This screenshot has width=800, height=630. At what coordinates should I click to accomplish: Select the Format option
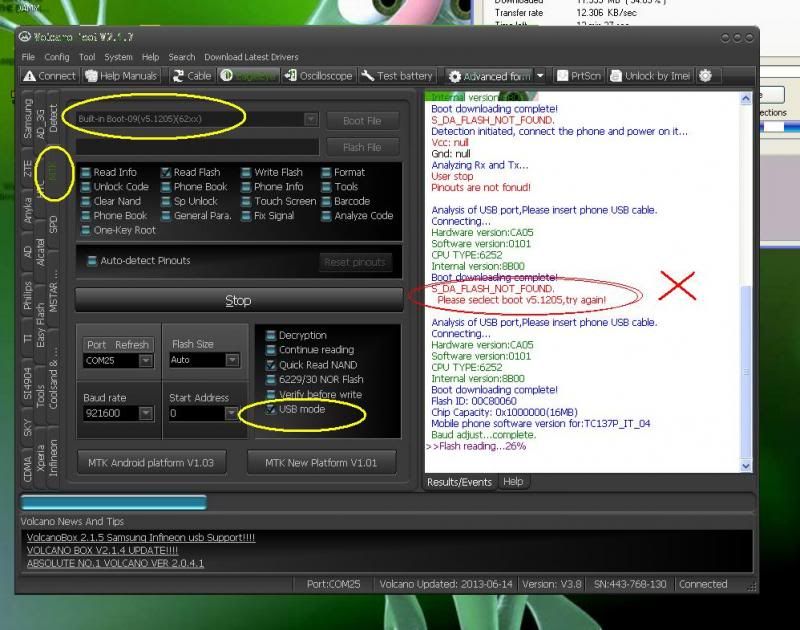343,172
